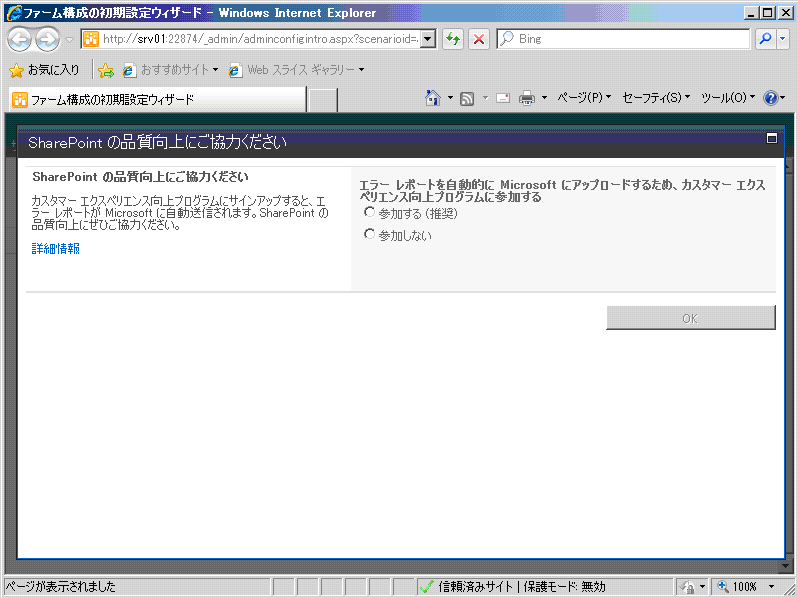Click the OK button
Image resolution: width=798 pixels, height=598 pixels.
[x=691, y=318]
